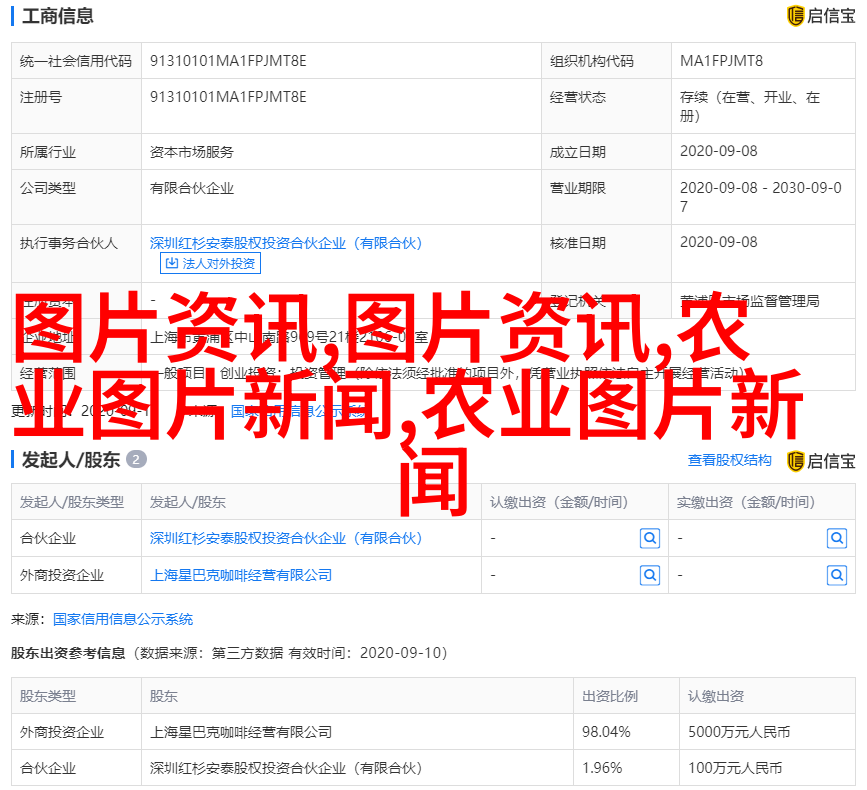Select the 组织机构代码 value MA1FPJMT8
Image resolution: width=867 pixels, height=790 pixels.
pos(721,61)
